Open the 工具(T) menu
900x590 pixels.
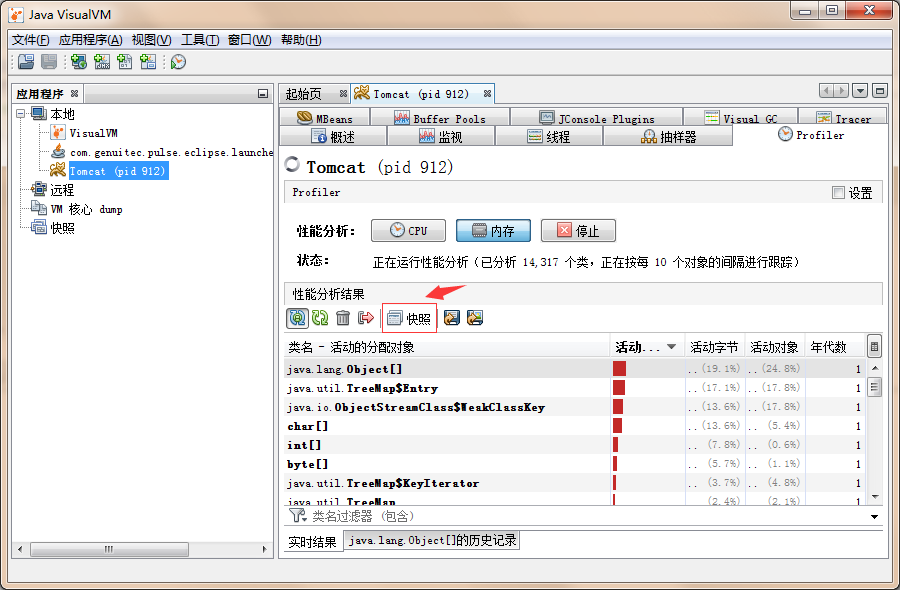point(200,40)
